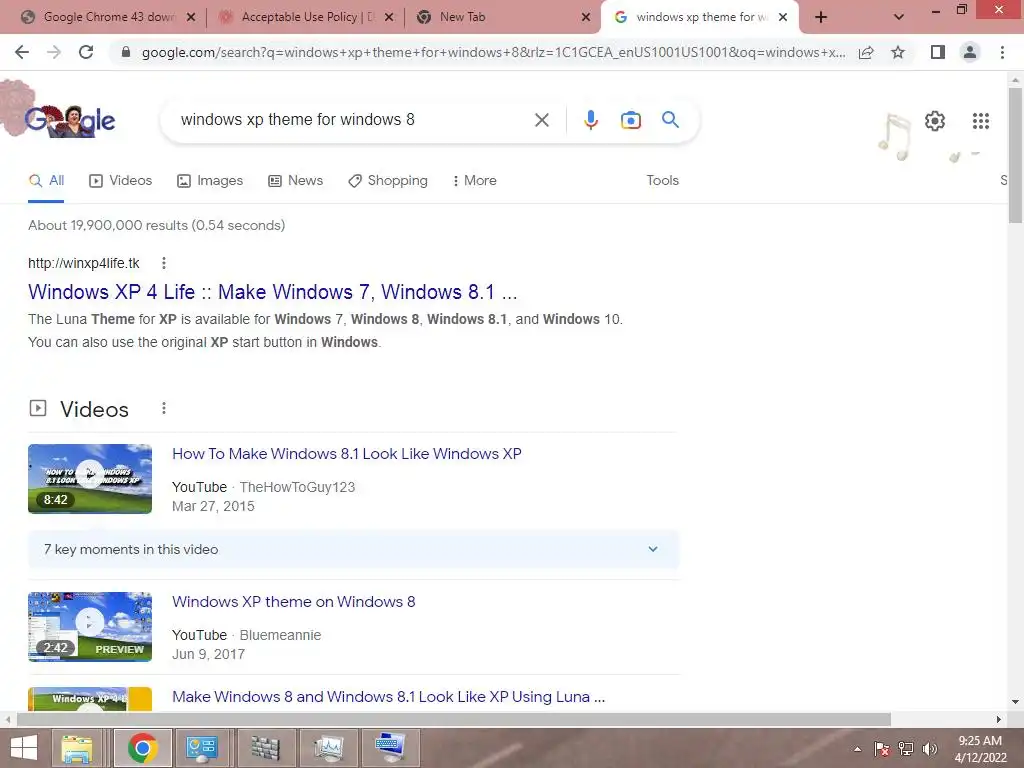Open Chrome side panel

pyautogui.click(x=938, y=52)
